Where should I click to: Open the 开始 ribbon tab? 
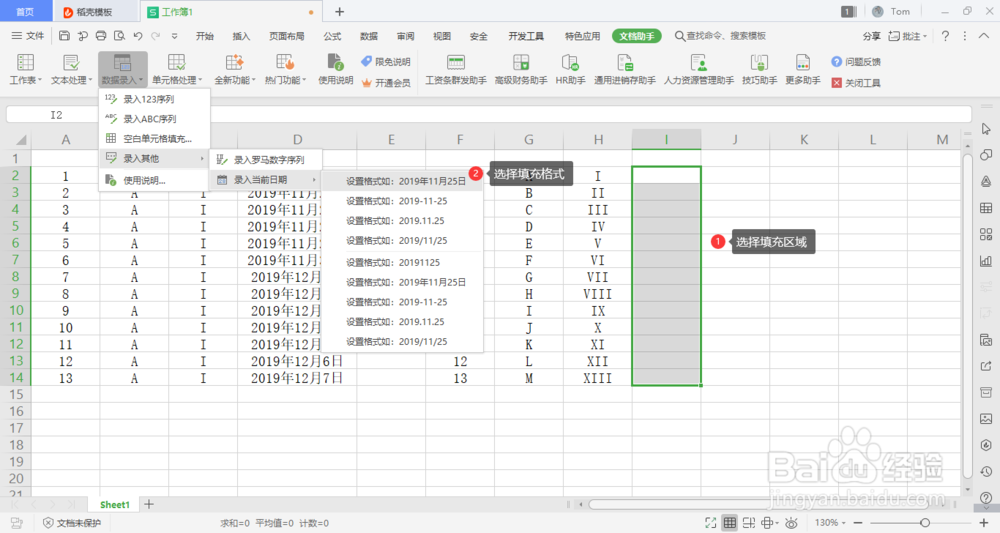(205, 36)
